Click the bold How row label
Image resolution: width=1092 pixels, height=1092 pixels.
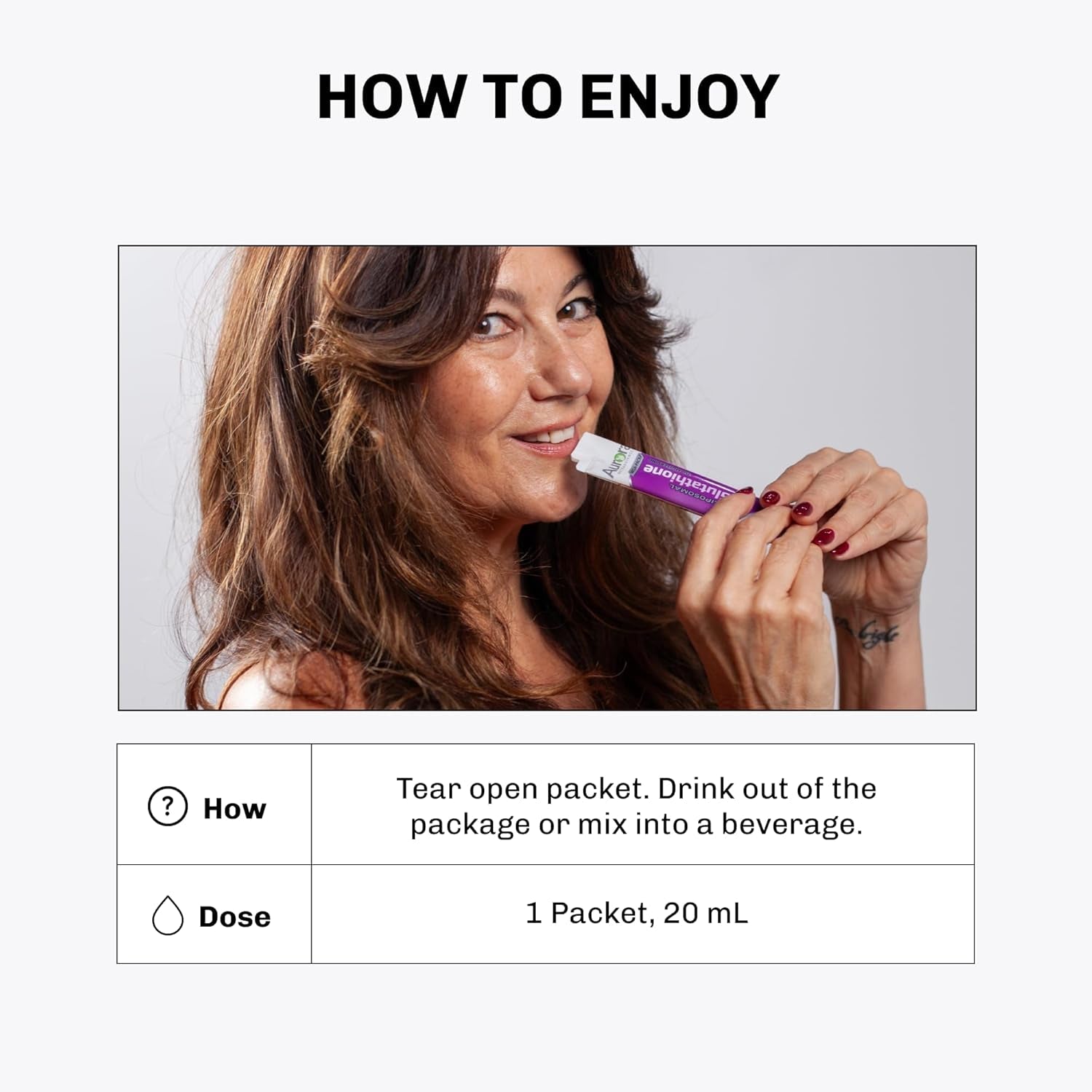click(x=234, y=808)
